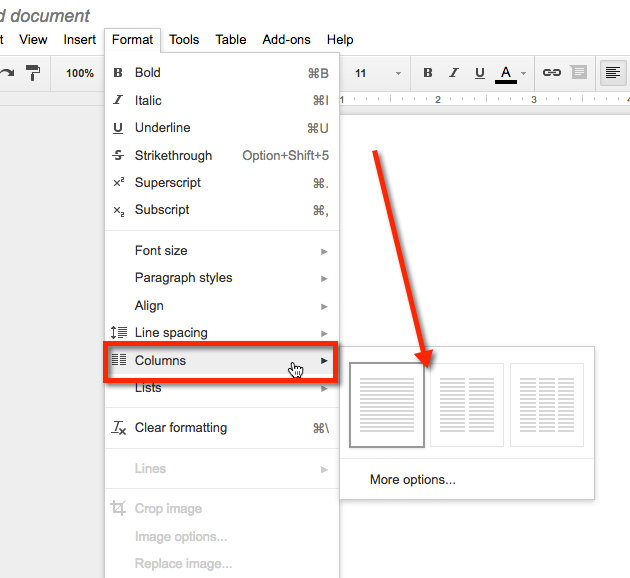This screenshot has width=630, height=578.
Task: Open the Help menu
Action: pyautogui.click(x=340, y=40)
